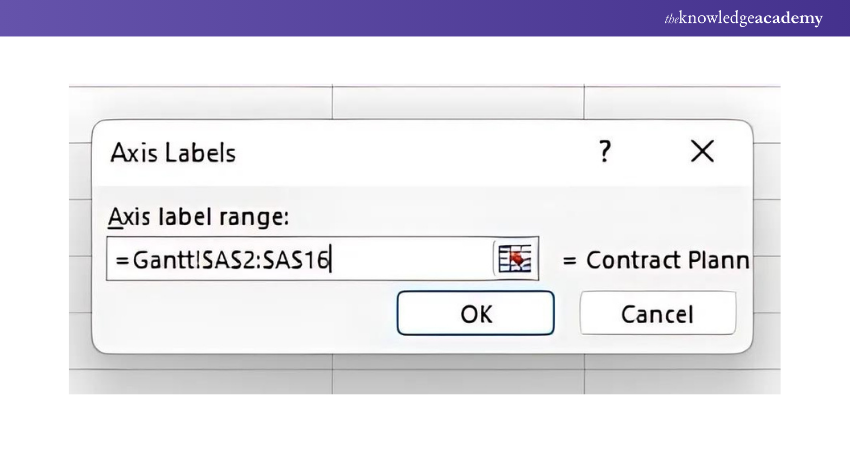This screenshot has width=850, height=450.
Task: Click the question mark help icon
Action: tap(604, 153)
